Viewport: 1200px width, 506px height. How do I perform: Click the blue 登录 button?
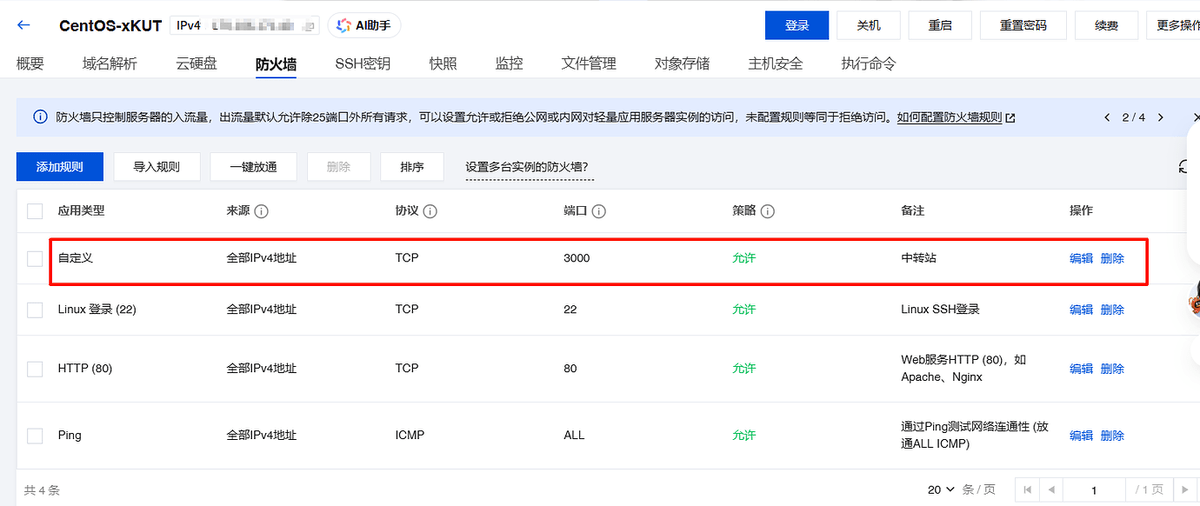click(x=797, y=26)
